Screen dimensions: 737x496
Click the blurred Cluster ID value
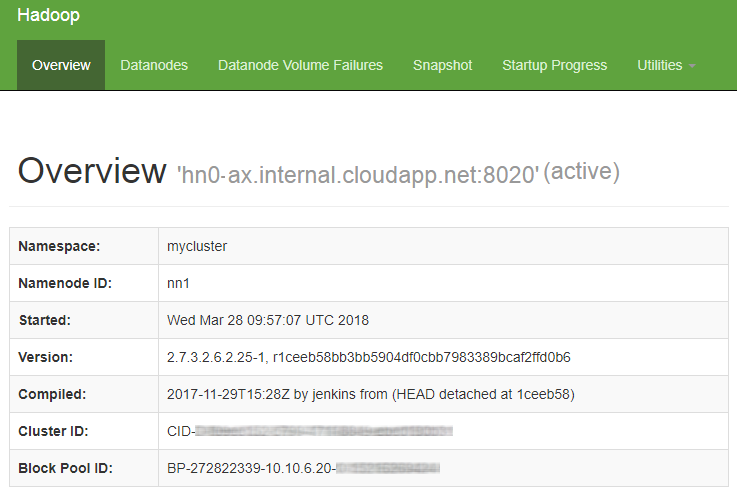[x=310, y=431]
